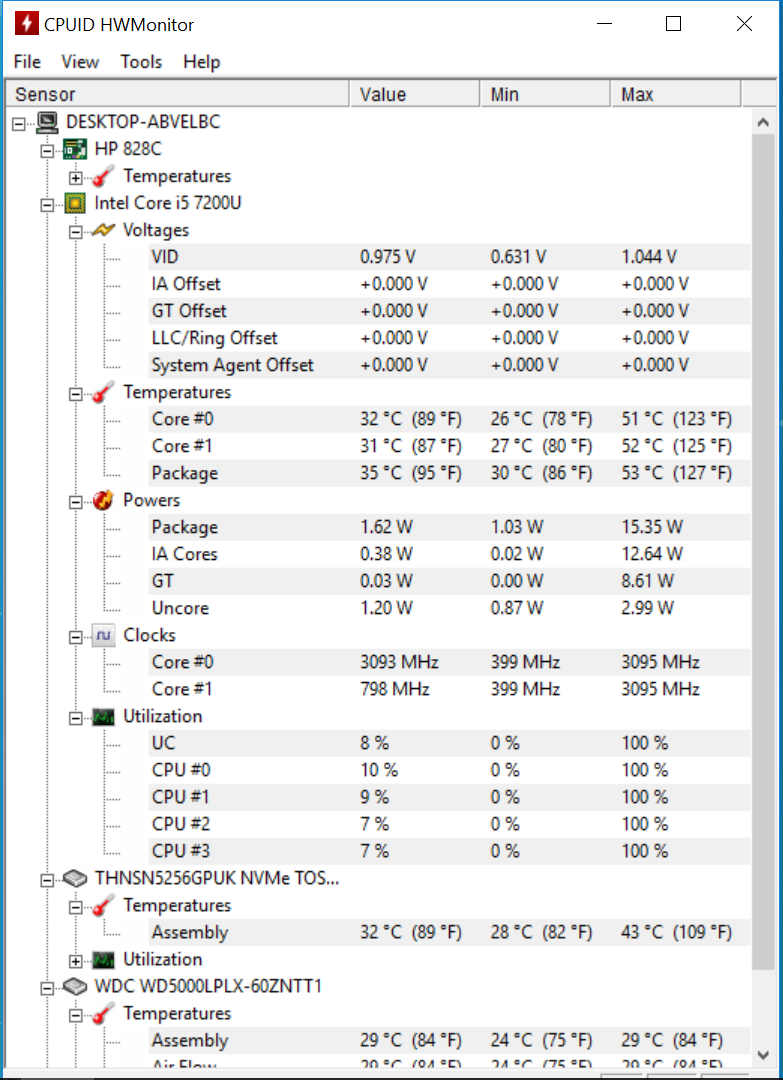783x1080 pixels.
Task: Click the Max column header
Action: [676, 94]
